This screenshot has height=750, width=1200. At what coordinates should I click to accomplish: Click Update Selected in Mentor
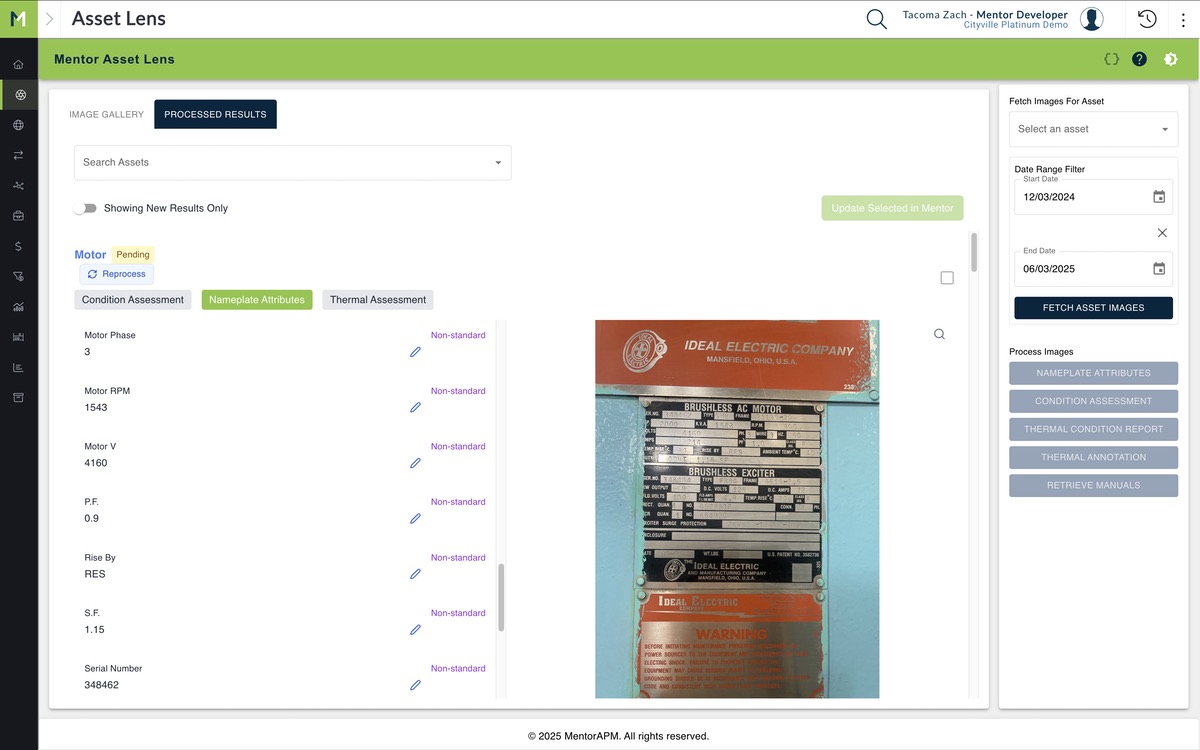[892, 208]
